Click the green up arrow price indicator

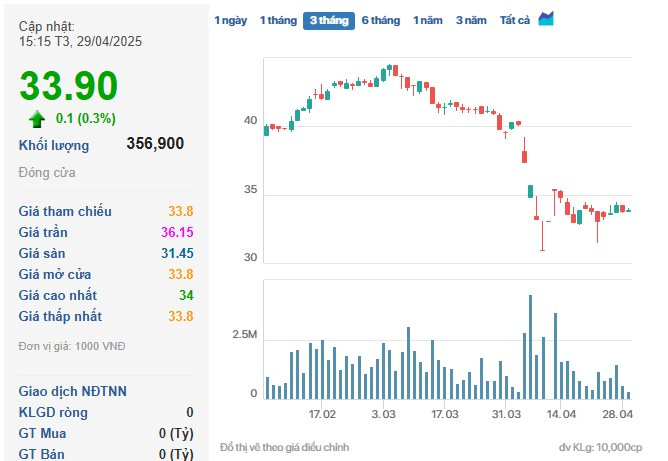[37, 119]
